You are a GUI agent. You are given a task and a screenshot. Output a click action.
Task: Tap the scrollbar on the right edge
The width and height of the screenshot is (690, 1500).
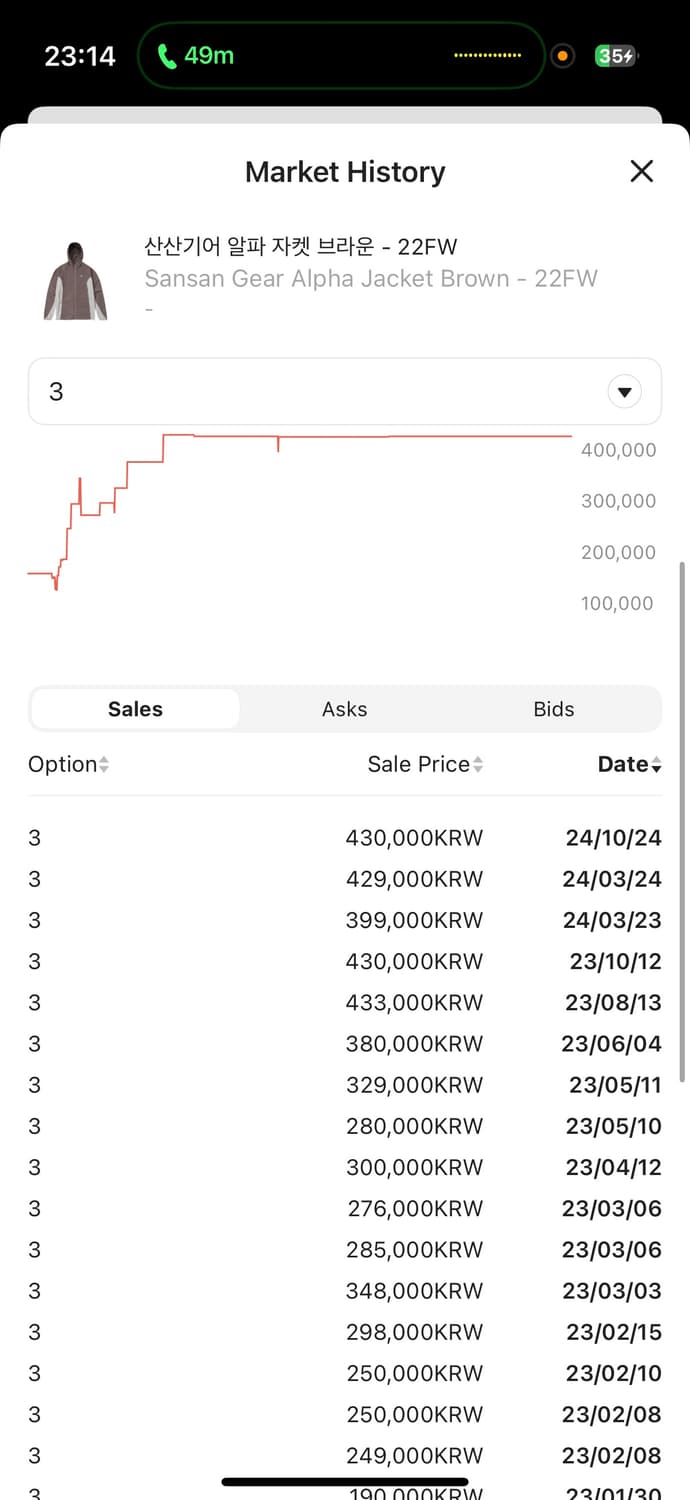tap(682, 820)
